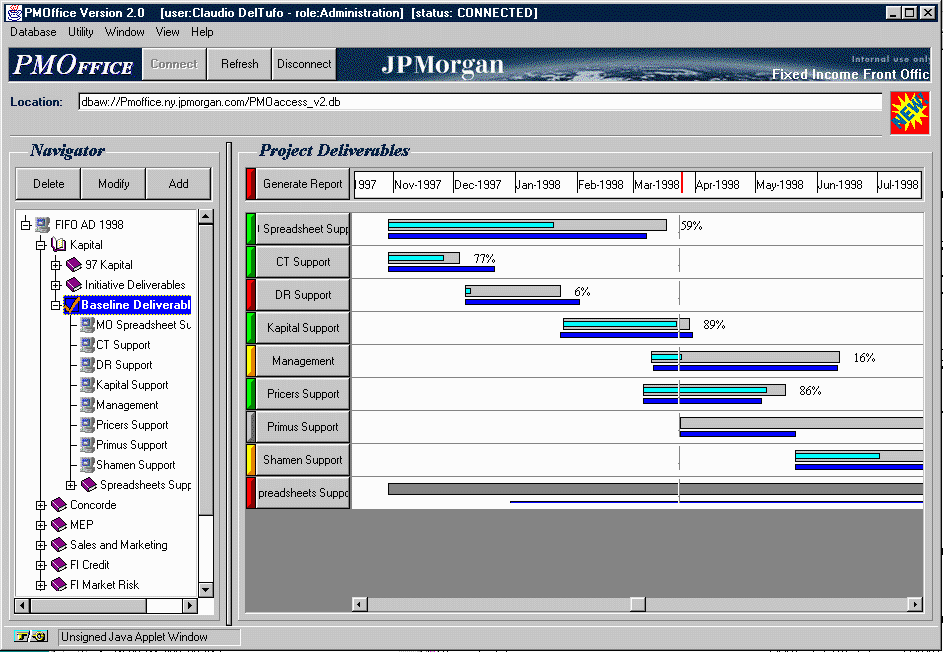Screen dimensions: 943x652
Task: Select the FI Credit book icon
Action: tap(58, 565)
